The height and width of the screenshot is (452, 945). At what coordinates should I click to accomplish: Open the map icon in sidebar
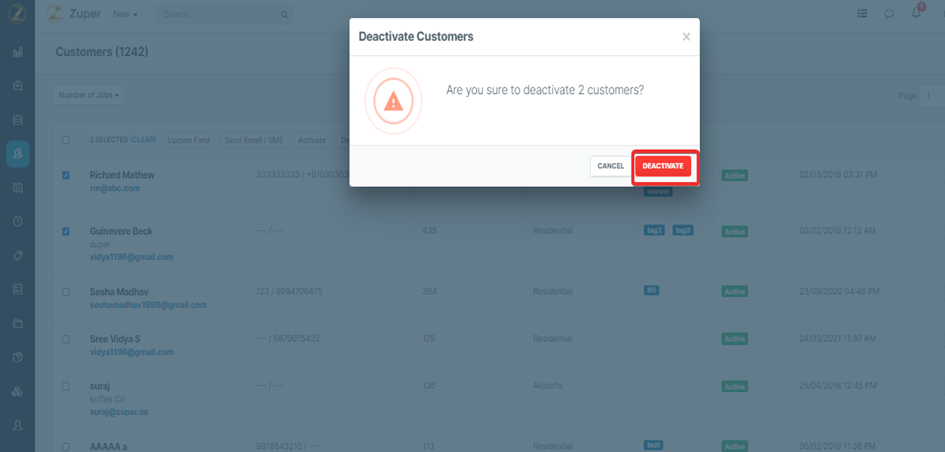coord(17,188)
